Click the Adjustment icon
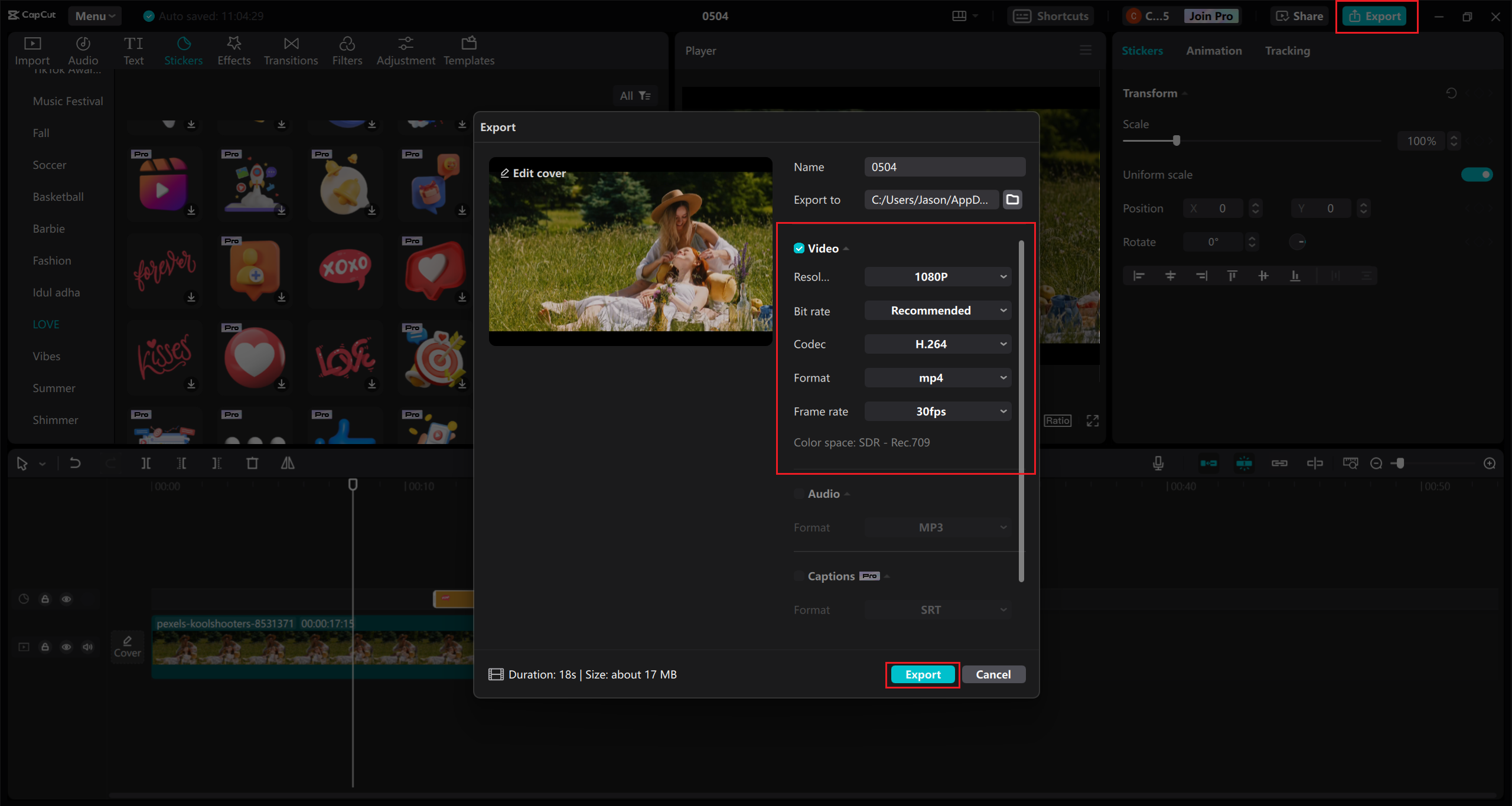Image resolution: width=1512 pixels, height=806 pixels. tap(406, 50)
